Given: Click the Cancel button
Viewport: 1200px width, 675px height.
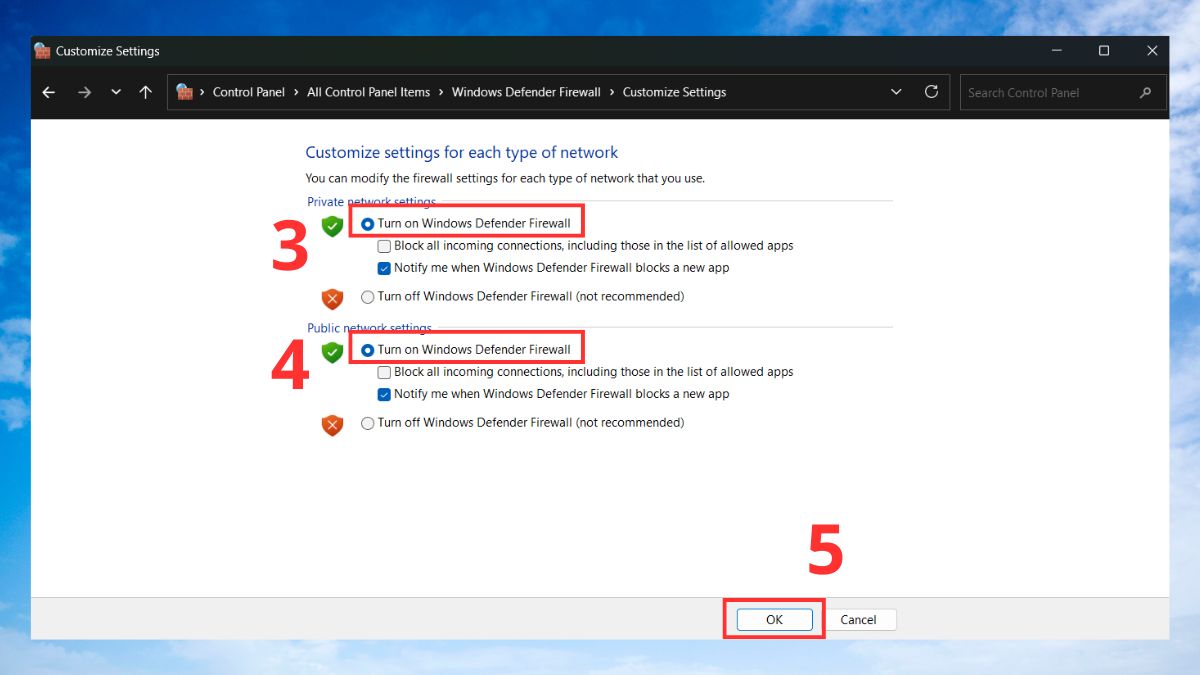Looking at the screenshot, I should (860, 619).
